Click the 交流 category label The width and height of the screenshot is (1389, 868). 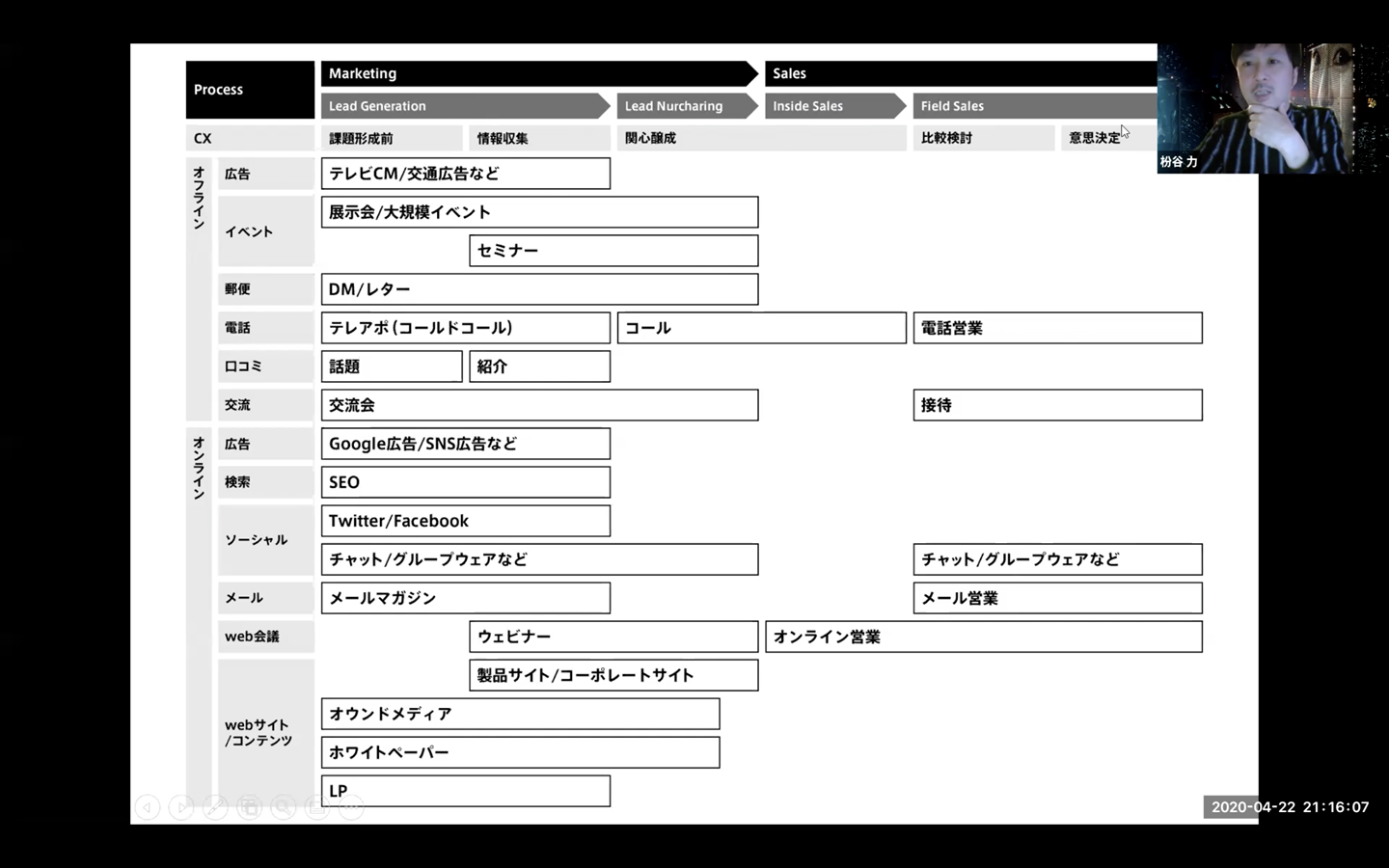tap(266, 405)
